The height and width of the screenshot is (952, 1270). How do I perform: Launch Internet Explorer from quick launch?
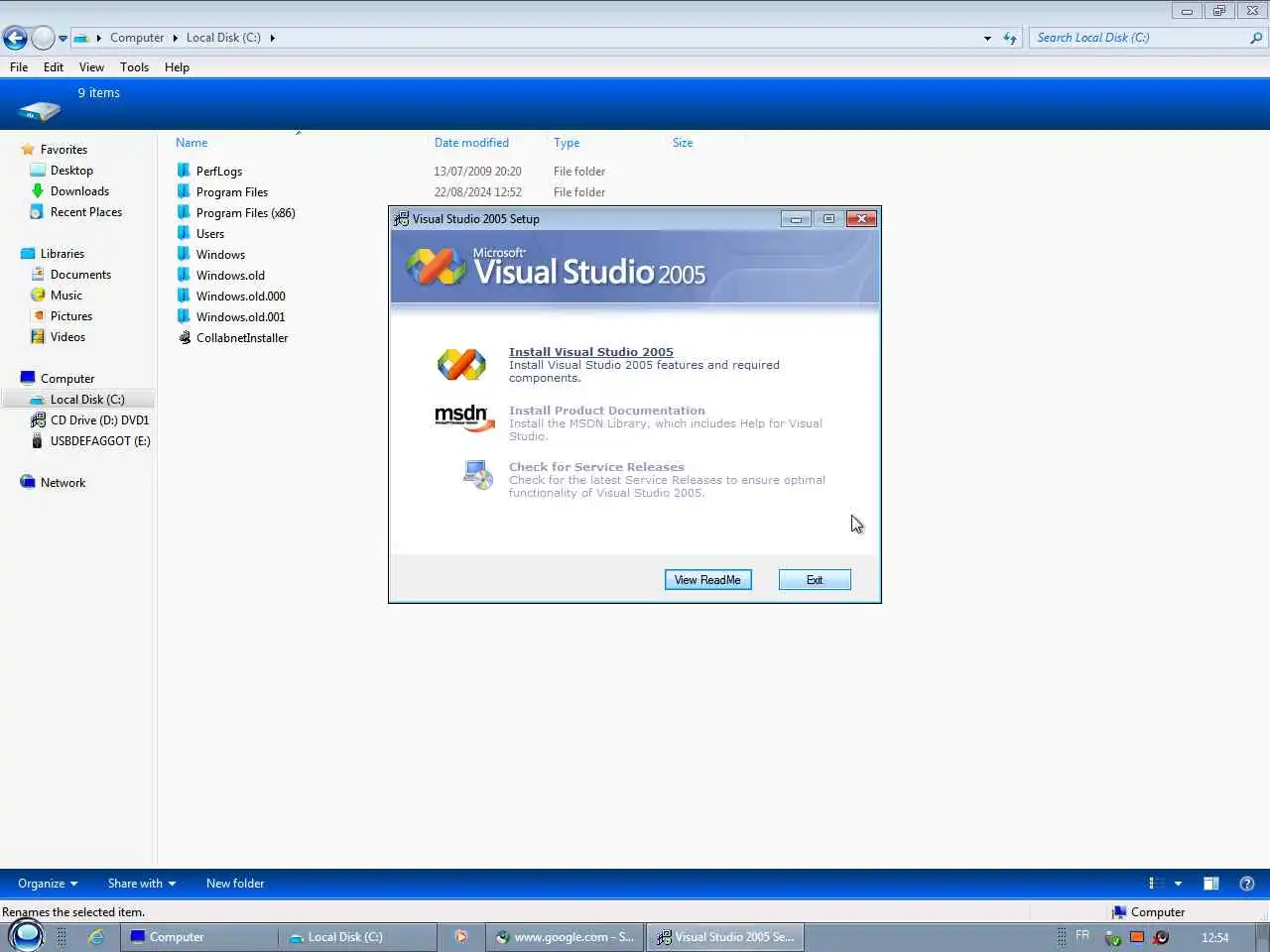[96, 937]
